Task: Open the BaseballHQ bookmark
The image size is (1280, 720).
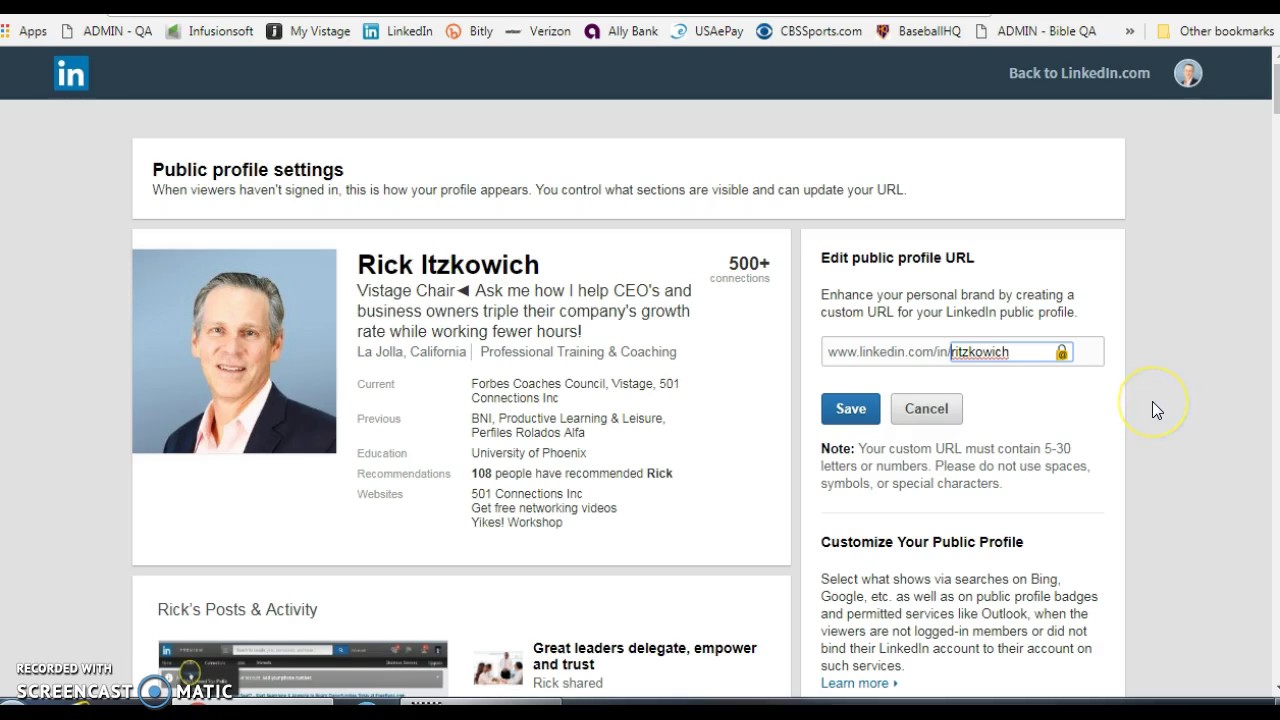Action: click(x=918, y=31)
